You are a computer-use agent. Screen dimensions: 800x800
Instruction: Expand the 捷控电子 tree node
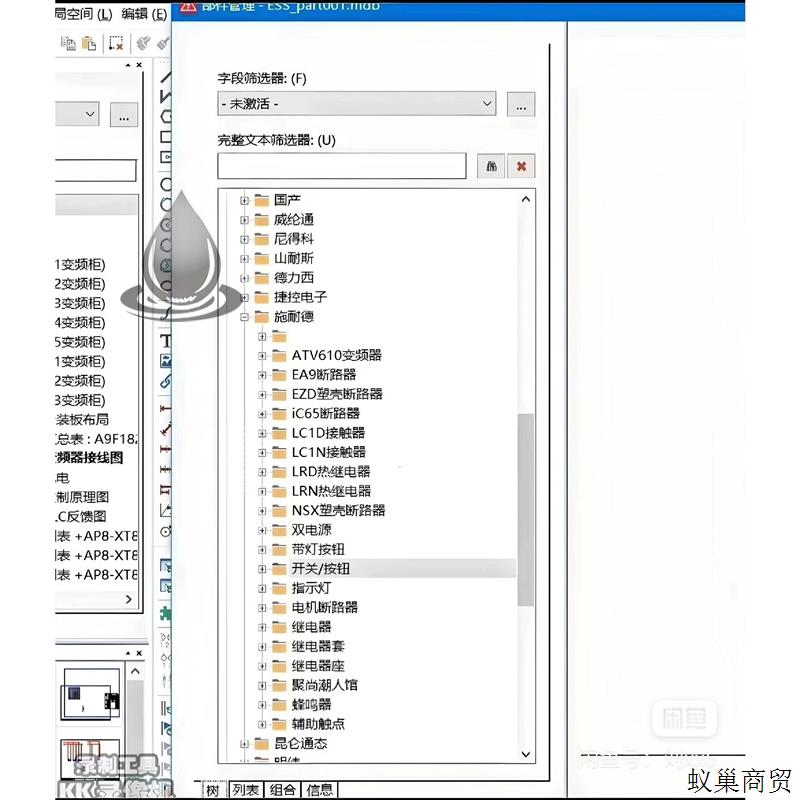(x=244, y=297)
